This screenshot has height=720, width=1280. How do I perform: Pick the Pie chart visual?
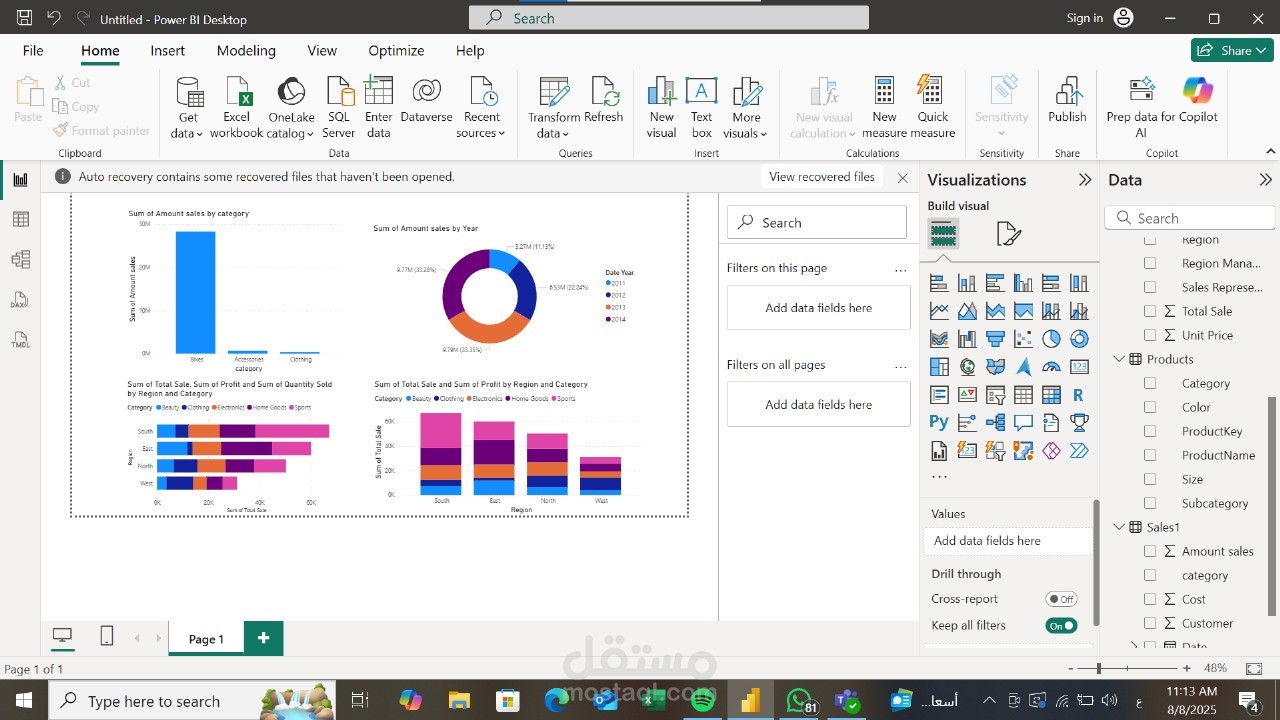pos(1051,339)
